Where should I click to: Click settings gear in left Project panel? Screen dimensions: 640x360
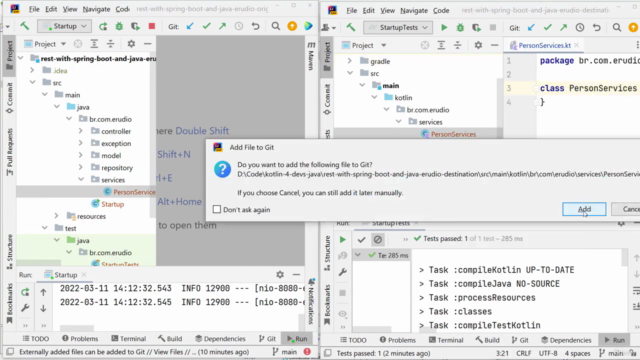[x=131, y=44]
